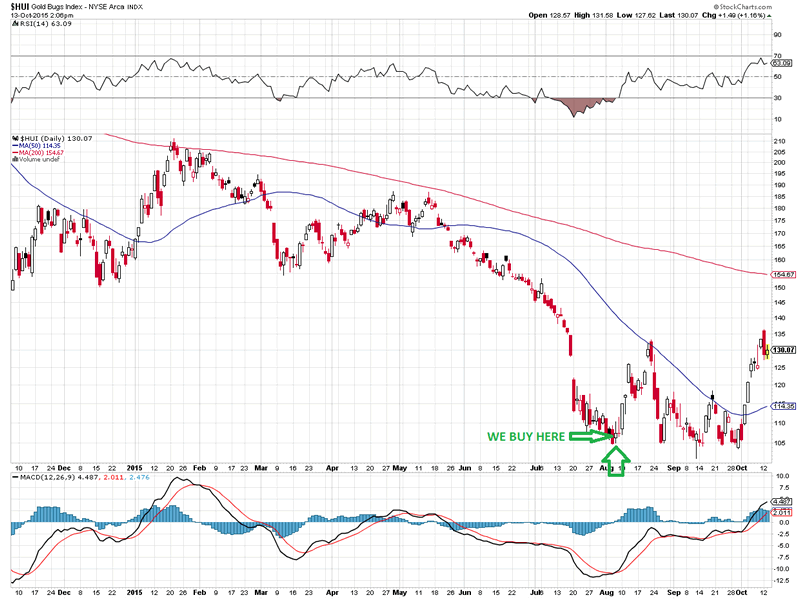Click the 4.487 MACD value tag on right axis
The height and width of the screenshot is (599, 800).
(x=783, y=500)
